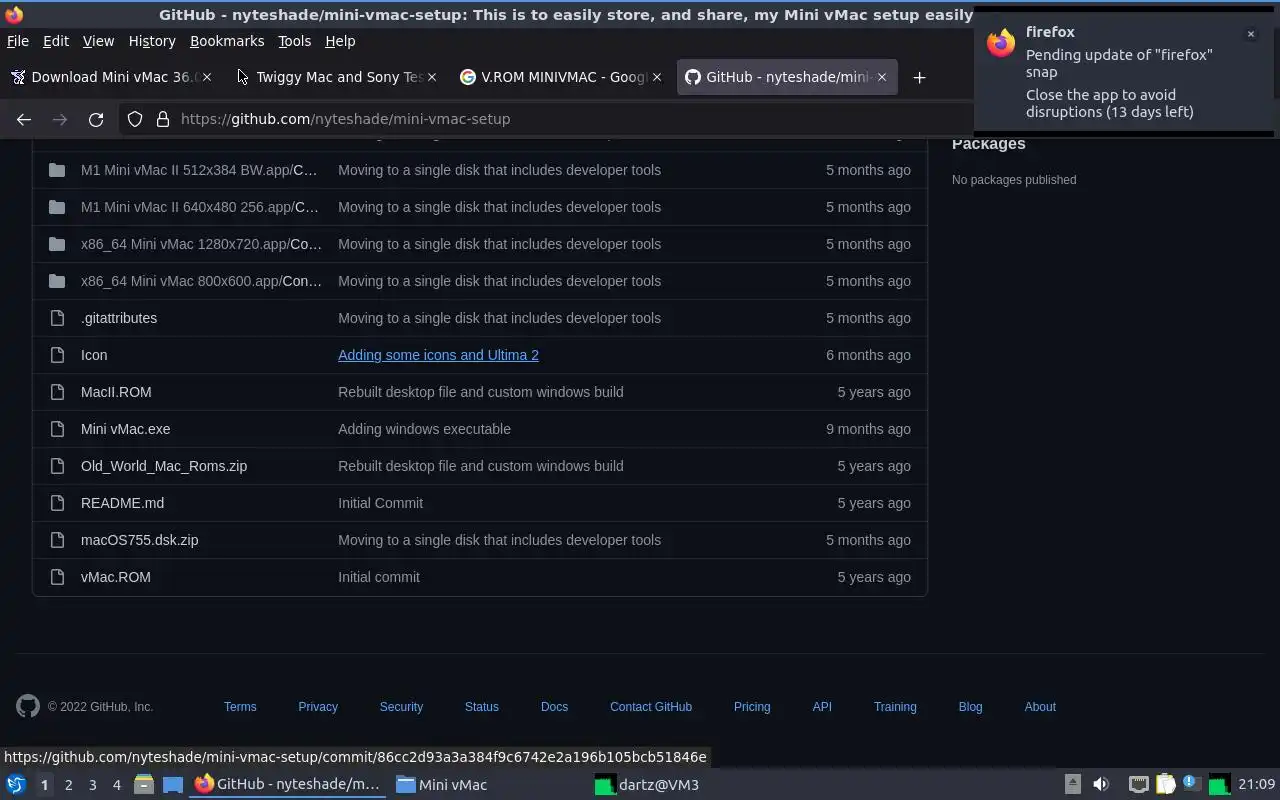Open the MacII.ROM file
1280x800 pixels.
tap(116, 392)
